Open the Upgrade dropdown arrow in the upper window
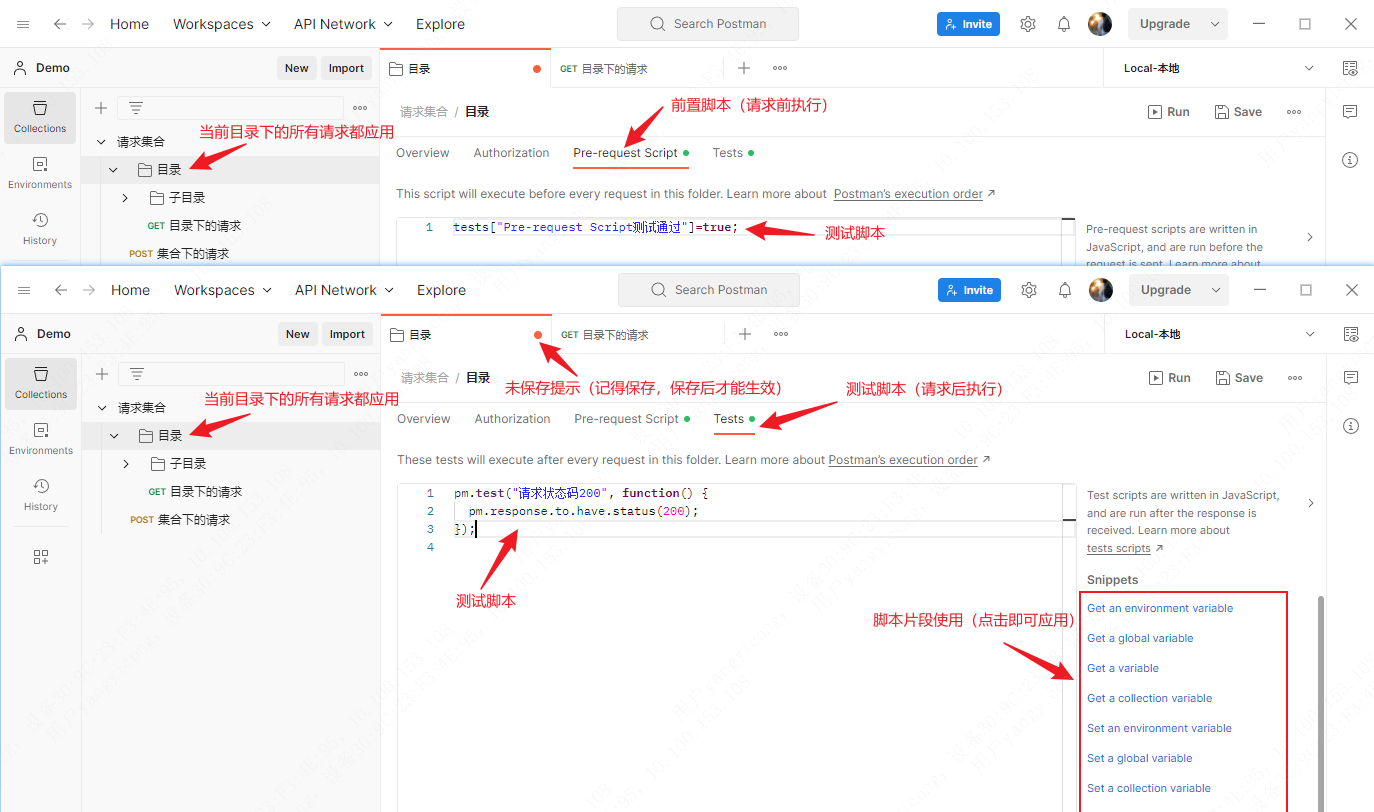The width and height of the screenshot is (1374, 812). [x=1216, y=24]
